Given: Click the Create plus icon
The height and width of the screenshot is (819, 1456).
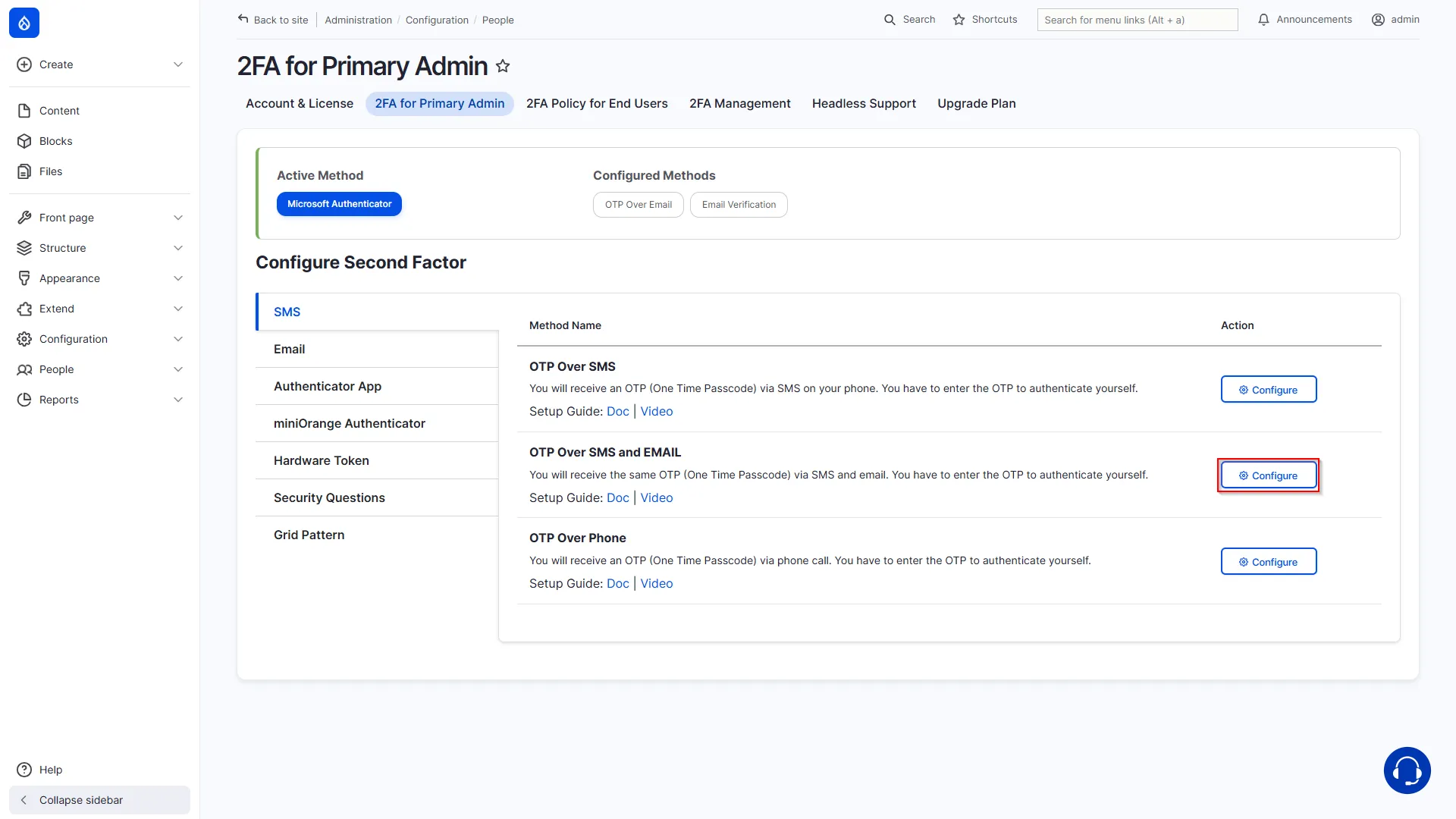Looking at the screenshot, I should [x=24, y=64].
